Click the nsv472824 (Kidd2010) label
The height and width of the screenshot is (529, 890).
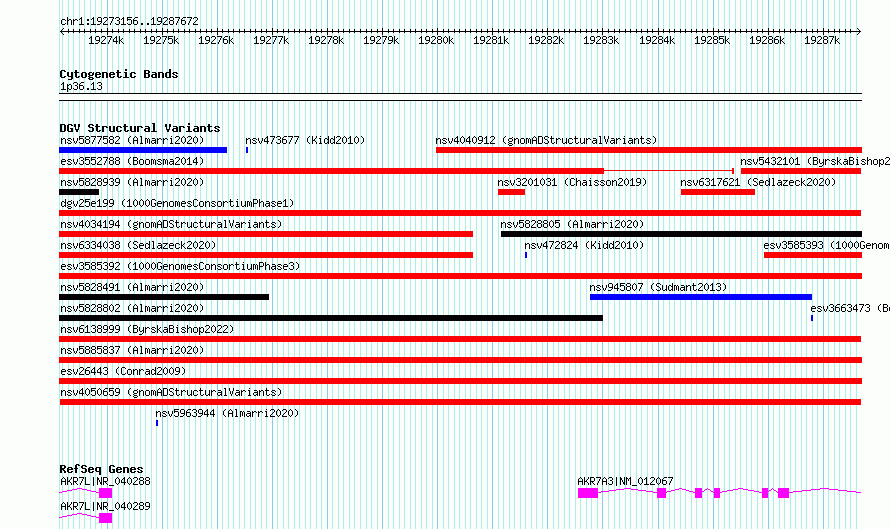pos(584,245)
